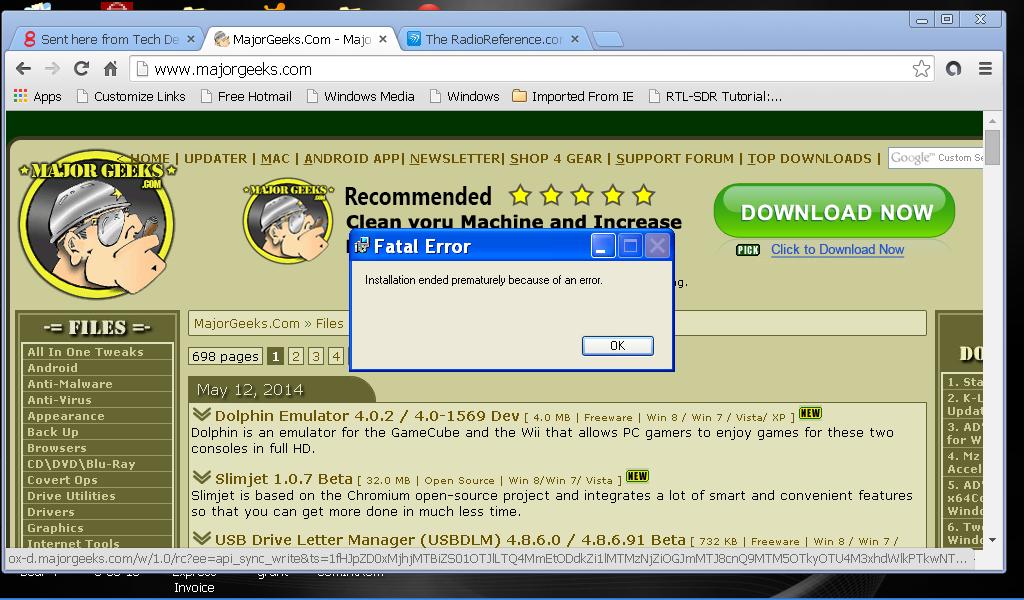The width and height of the screenshot is (1024, 600).
Task: Open the NEWSLETTER menu link
Action: tap(455, 159)
